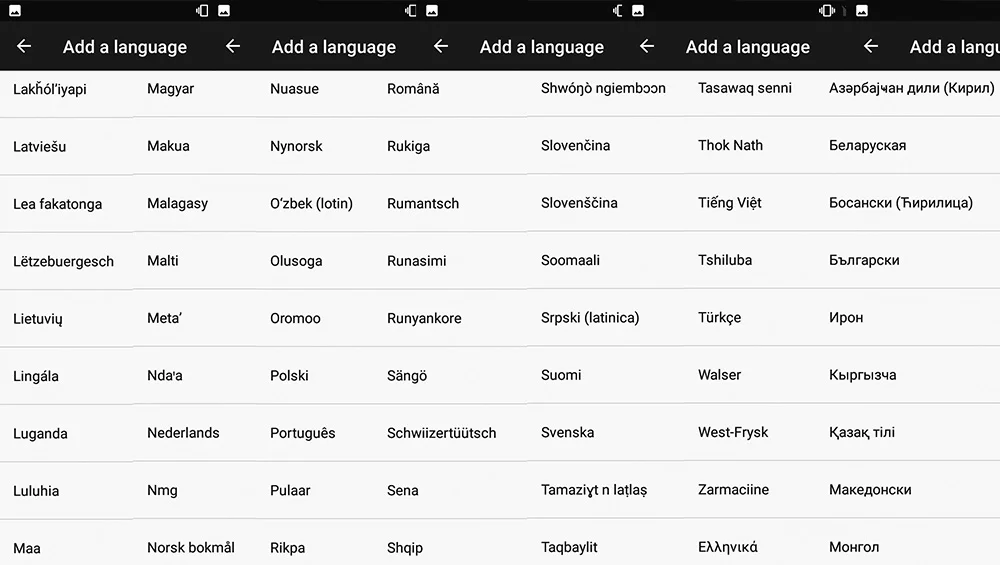
Task: Tap the full vibrate mode icon in the status bar
Action: [827, 10]
